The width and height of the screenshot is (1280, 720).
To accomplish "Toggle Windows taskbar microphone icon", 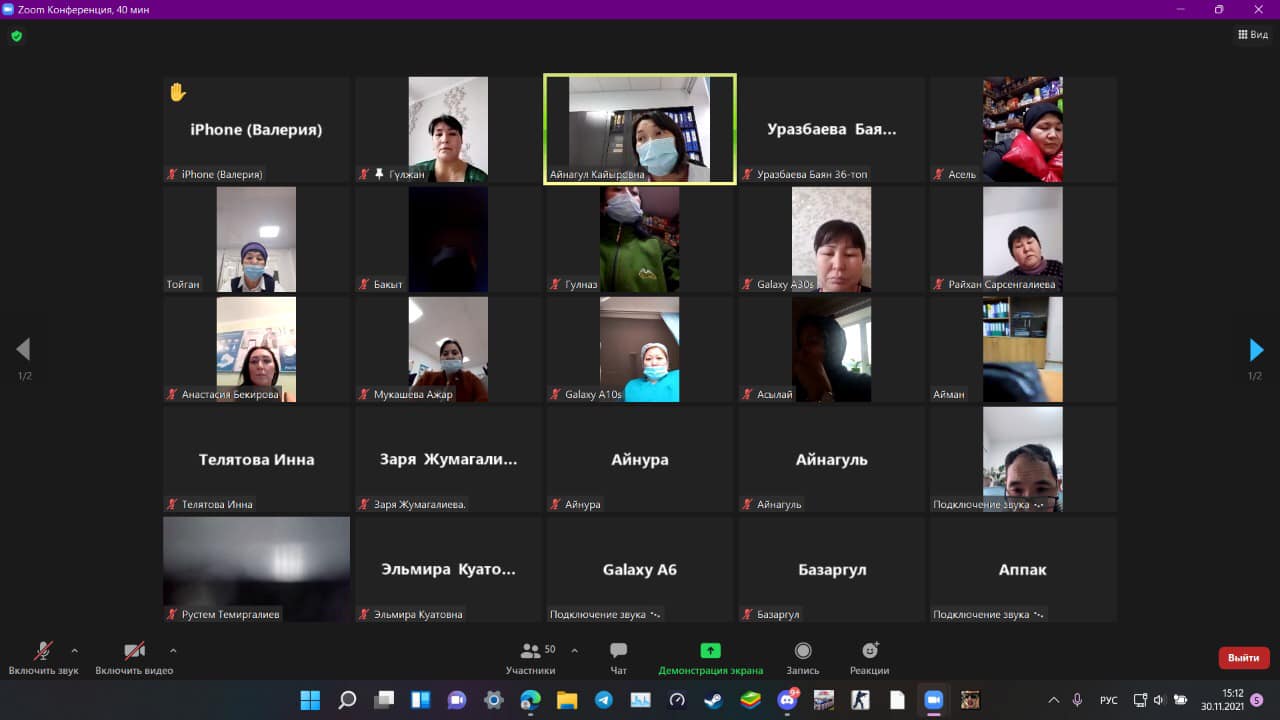I will tap(1077, 700).
